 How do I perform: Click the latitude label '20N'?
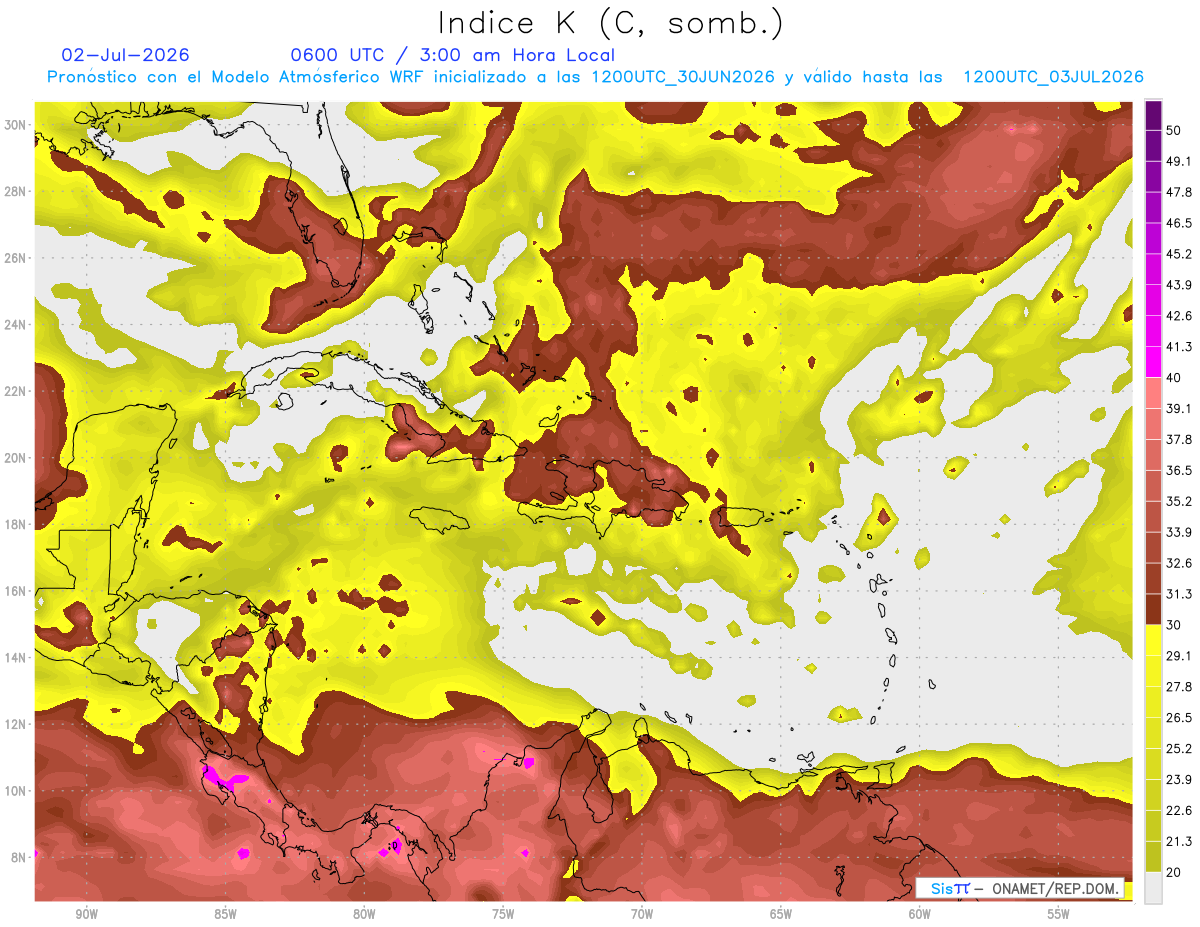coord(15,458)
